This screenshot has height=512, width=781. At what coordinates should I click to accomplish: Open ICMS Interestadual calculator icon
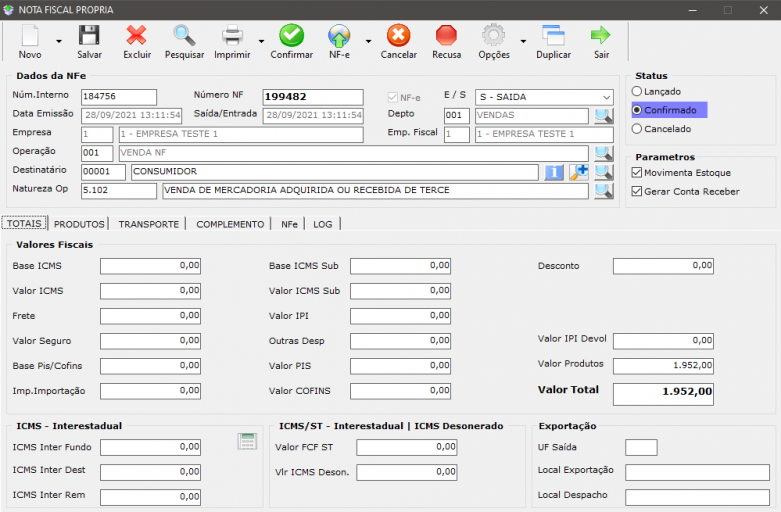point(247,441)
